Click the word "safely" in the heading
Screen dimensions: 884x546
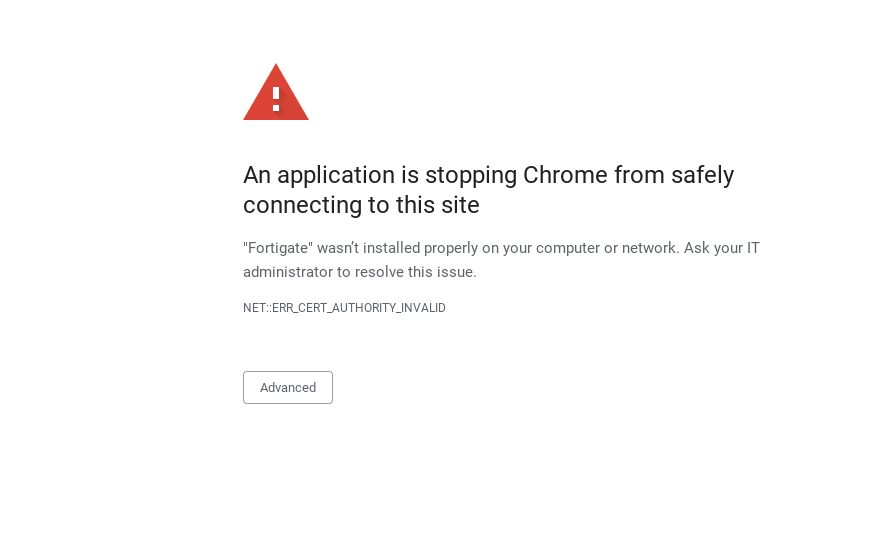click(x=702, y=176)
